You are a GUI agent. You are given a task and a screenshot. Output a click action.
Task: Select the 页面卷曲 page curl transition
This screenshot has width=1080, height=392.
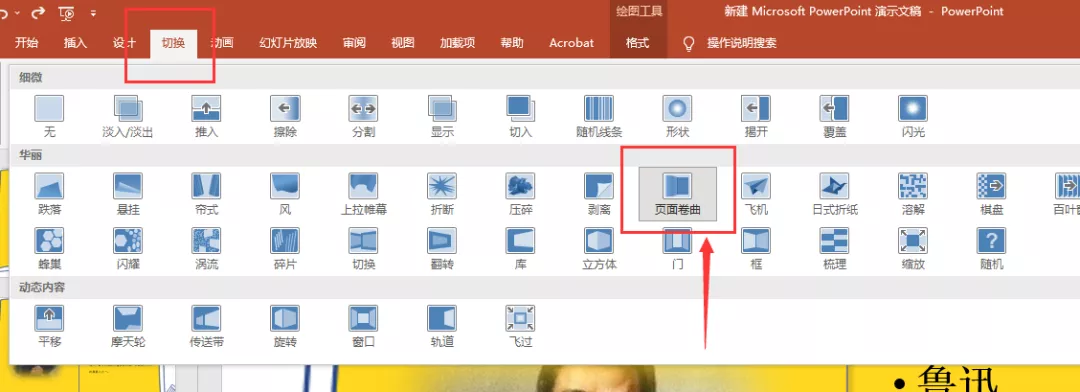pyautogui.click(x=678, y=194)
